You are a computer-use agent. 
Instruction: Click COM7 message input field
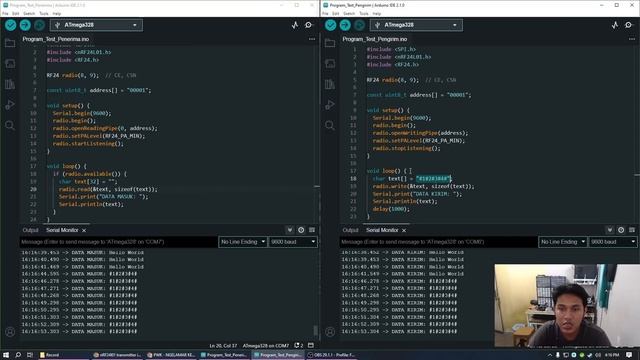[118, 242]
